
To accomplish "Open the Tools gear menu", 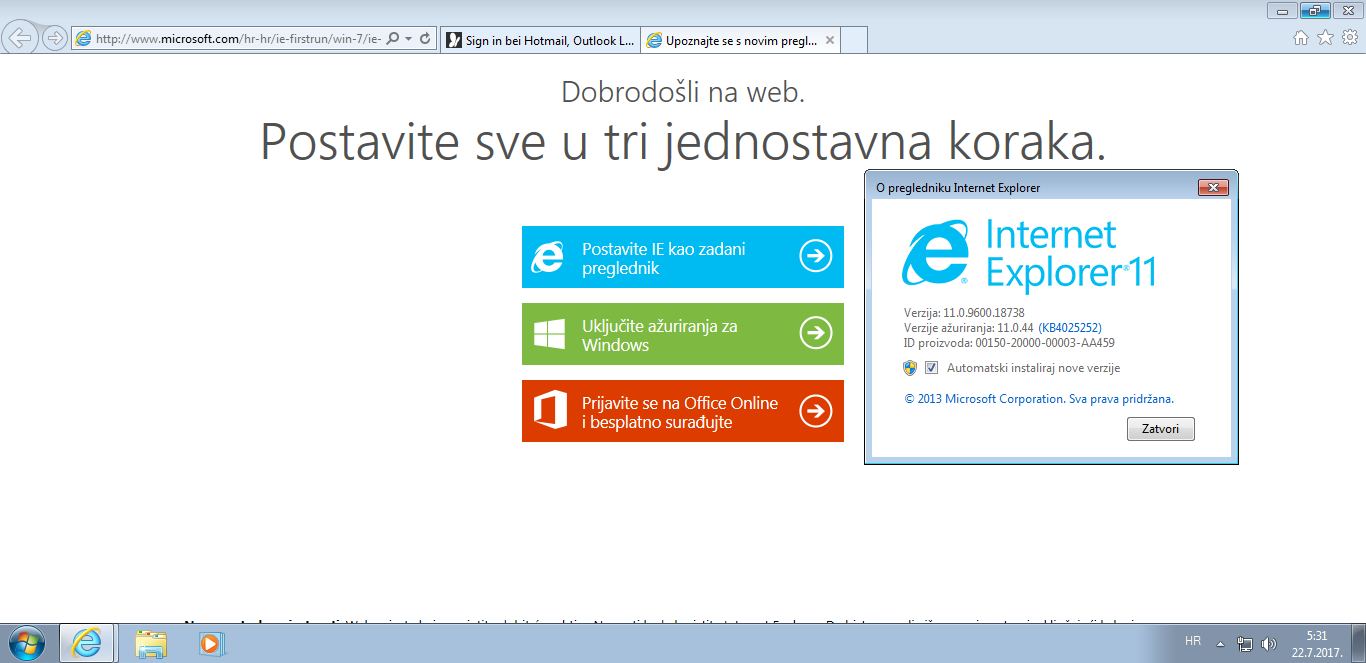I will point(1349,38).
